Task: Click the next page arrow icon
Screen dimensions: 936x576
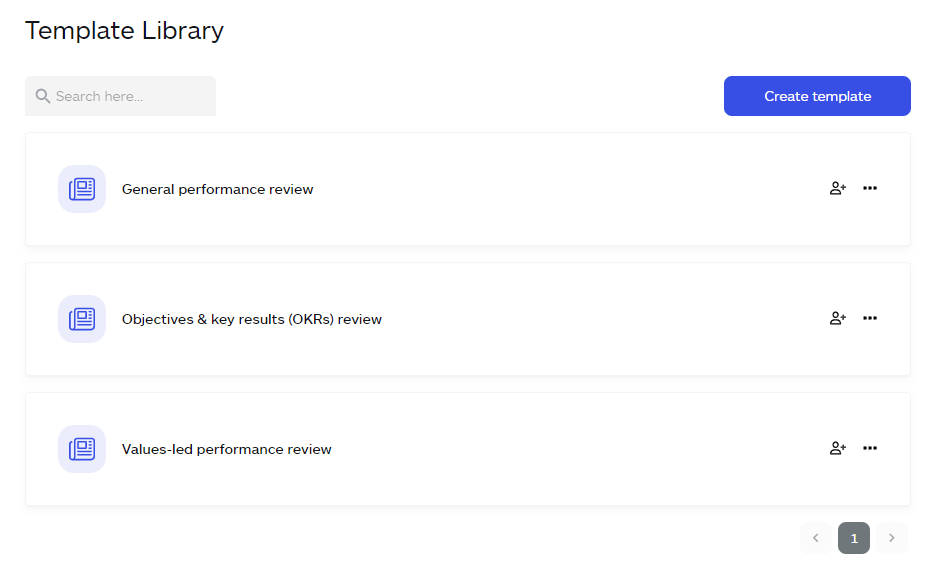Action: point(891,538)
